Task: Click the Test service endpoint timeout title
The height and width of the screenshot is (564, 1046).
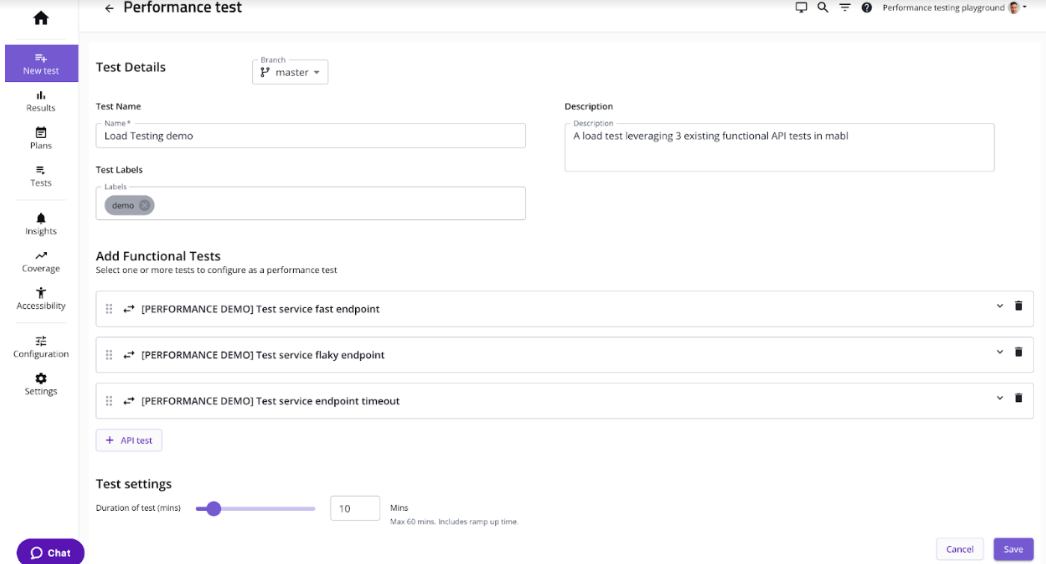Action: tap(270, 401)
